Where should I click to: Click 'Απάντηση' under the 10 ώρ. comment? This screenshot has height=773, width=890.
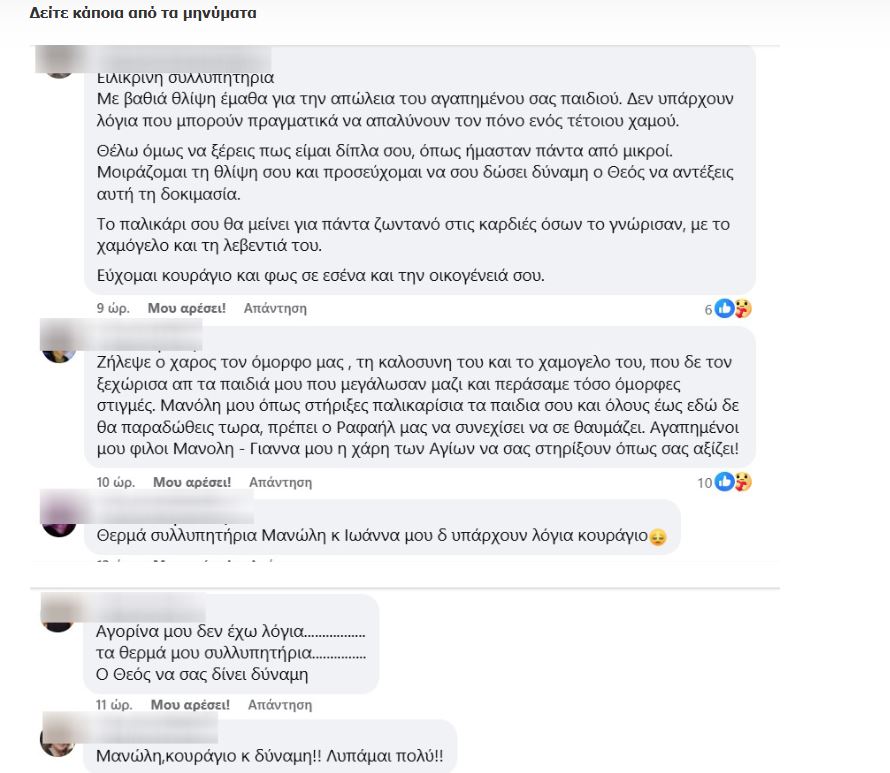[280, 482]
